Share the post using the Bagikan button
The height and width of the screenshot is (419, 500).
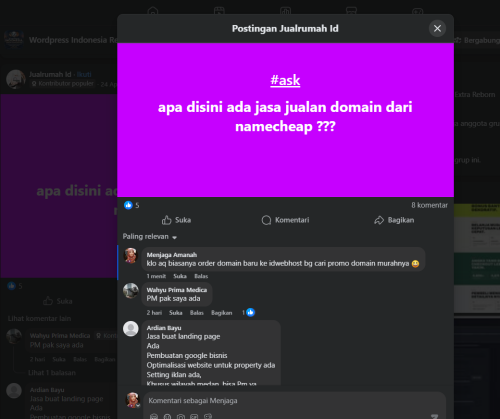[x=394, y=220]
